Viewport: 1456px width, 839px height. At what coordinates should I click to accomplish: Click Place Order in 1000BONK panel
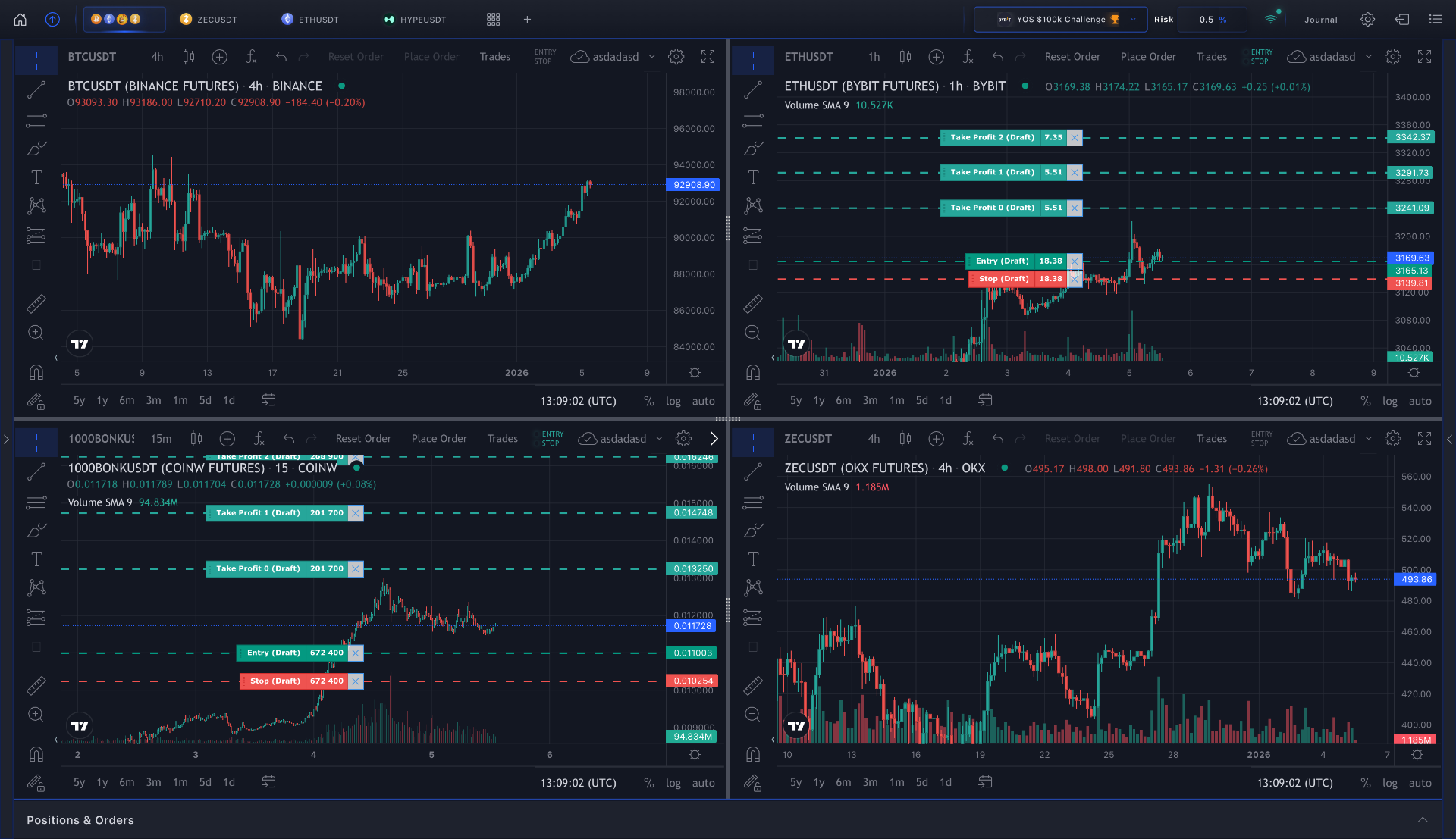click(439, 439)
